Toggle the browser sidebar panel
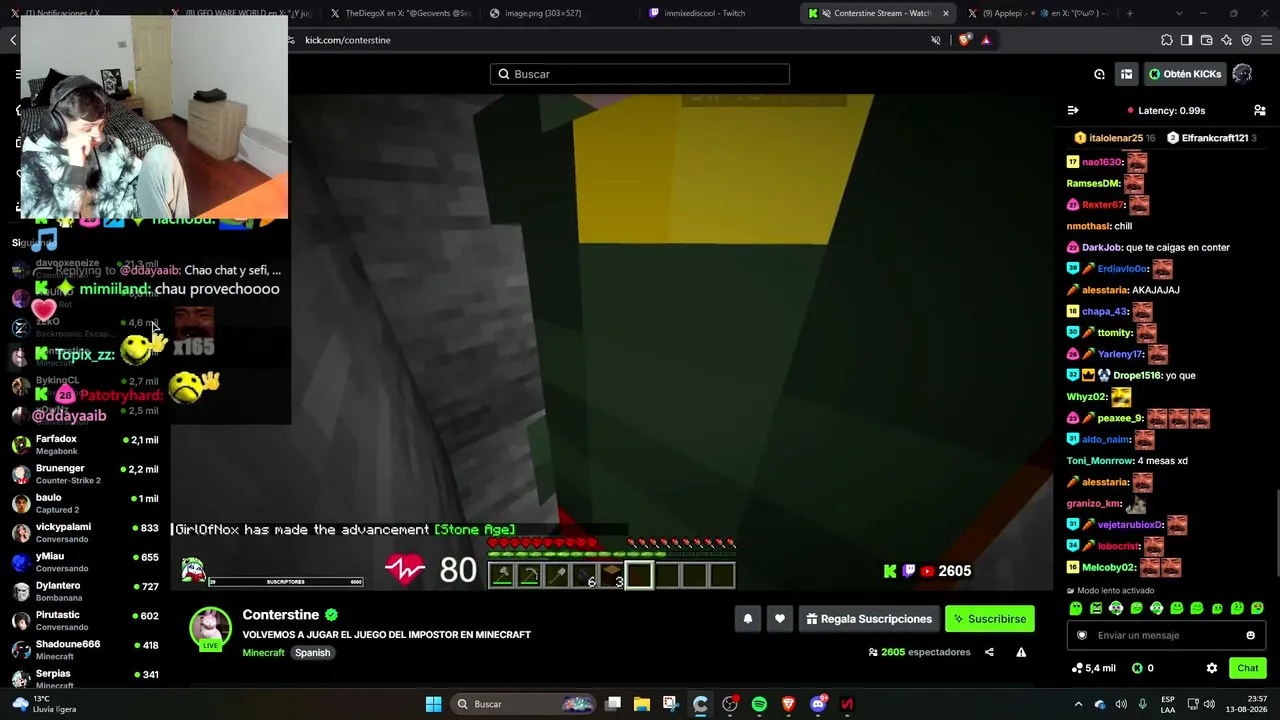 click(x=1186, y=40)
